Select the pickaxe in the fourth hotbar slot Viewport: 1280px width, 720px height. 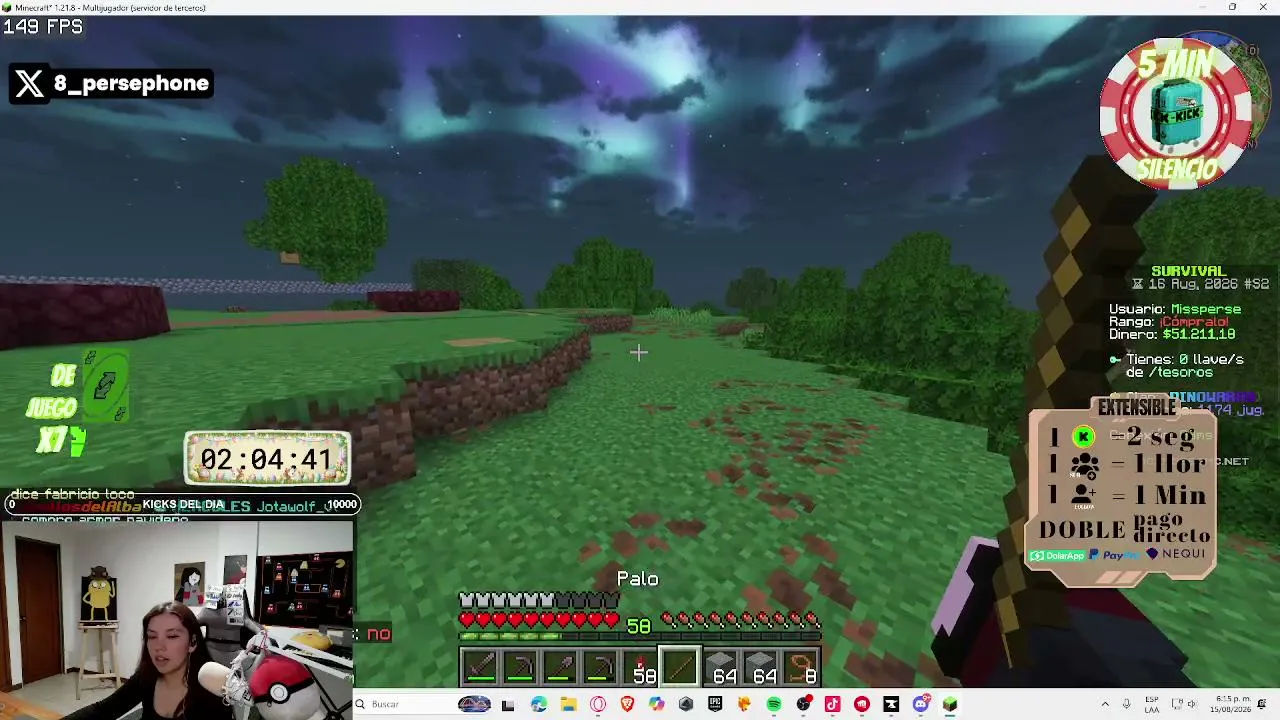[x=600, y=667]
